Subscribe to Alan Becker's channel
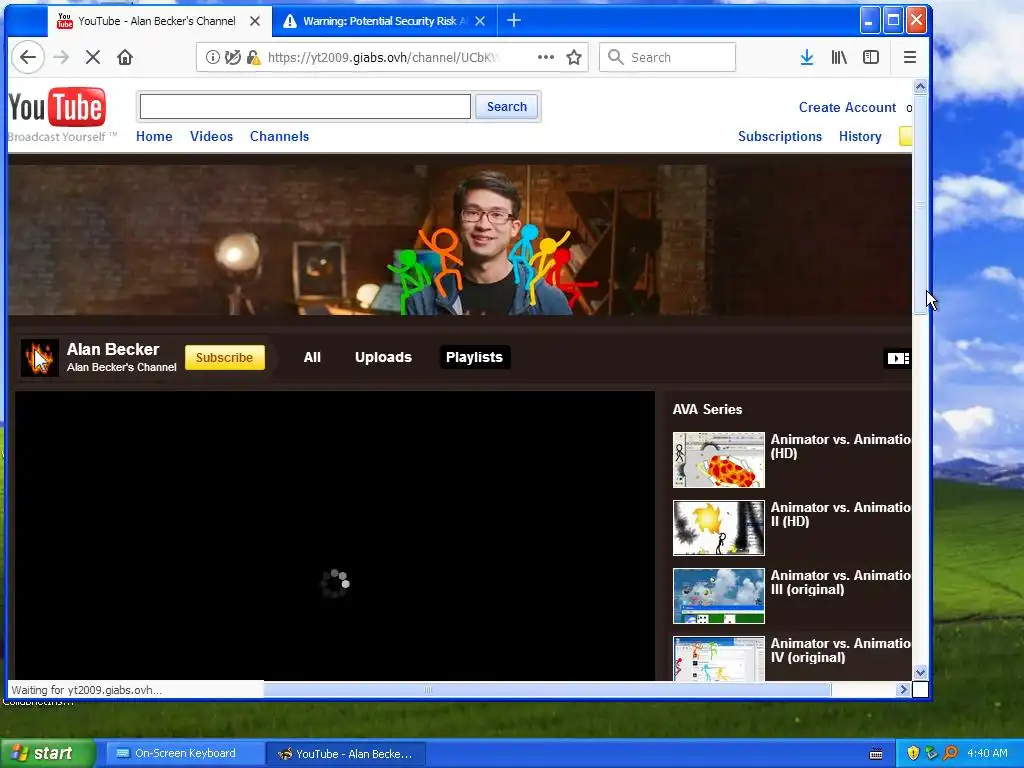Viewport: 1024px width, 768px height. click(225, 358)
